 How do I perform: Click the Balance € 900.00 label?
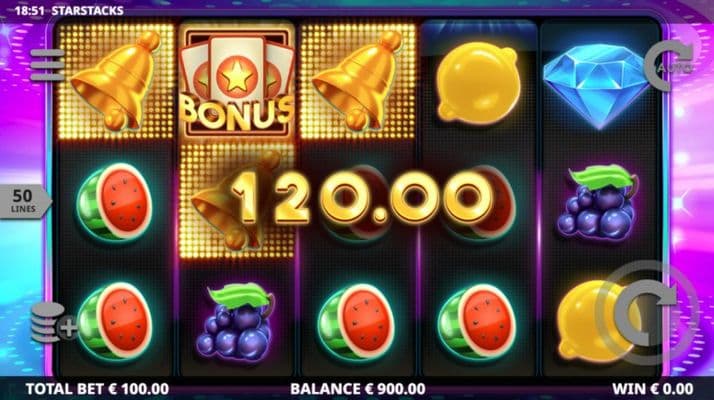click(x=358, y=389)
